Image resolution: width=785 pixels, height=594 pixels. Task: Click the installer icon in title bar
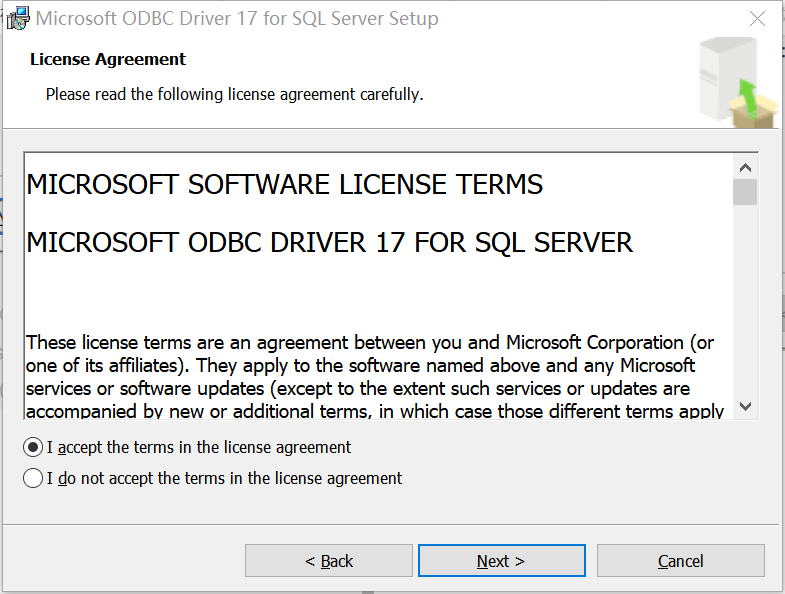(x=18, y=19)
